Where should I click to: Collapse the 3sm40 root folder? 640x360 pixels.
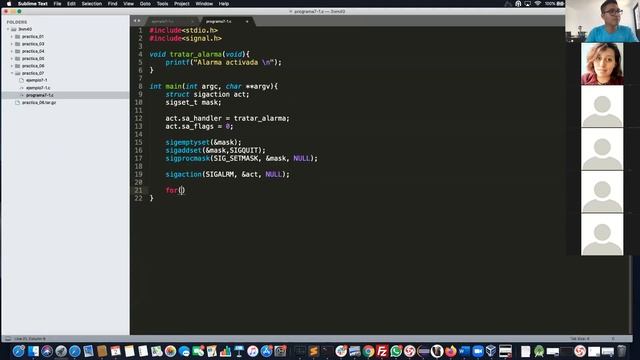pos(8,29)
